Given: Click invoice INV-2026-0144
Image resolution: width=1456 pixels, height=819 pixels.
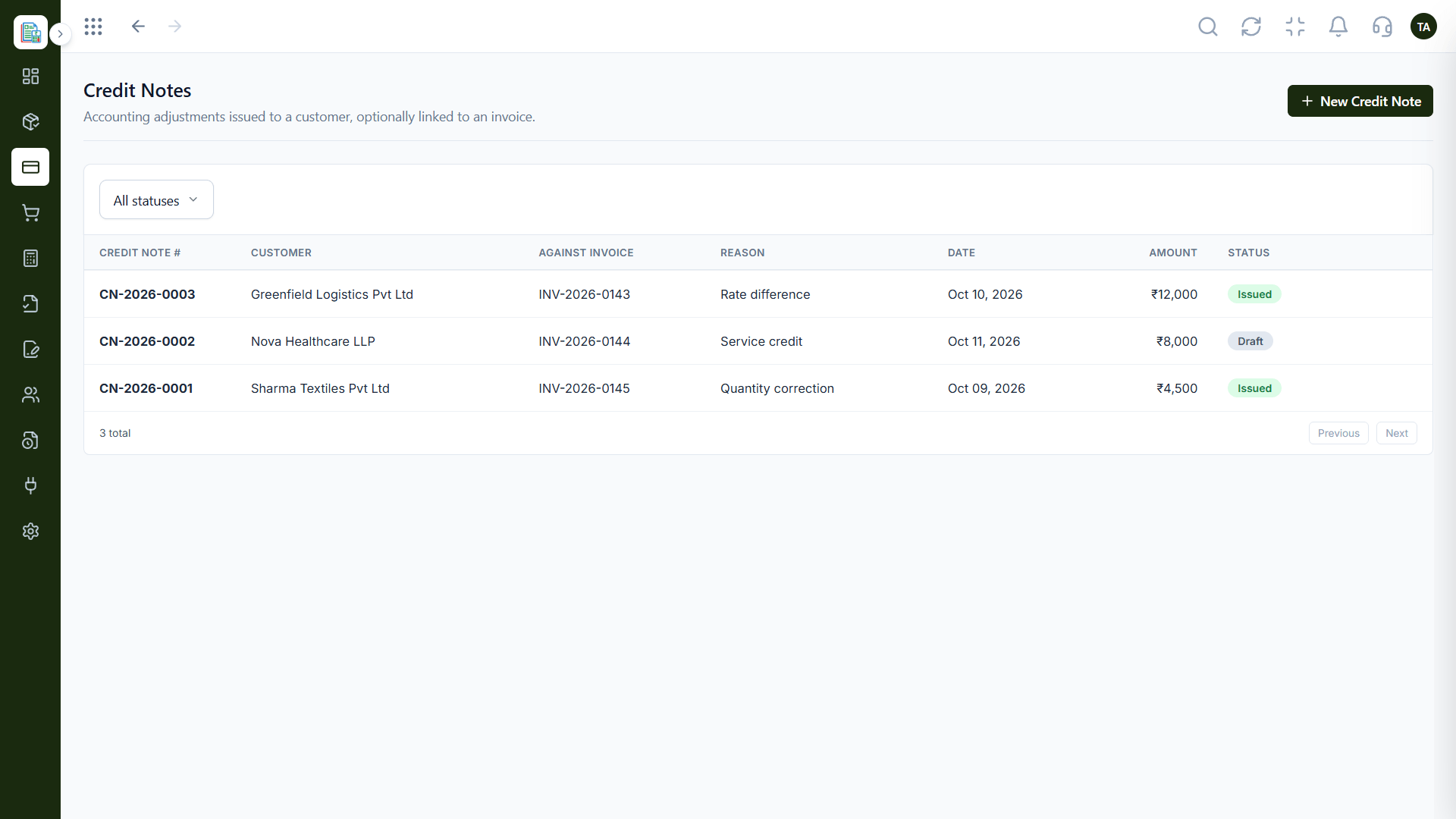Looking at the screenshot, I should coord(584,341).
